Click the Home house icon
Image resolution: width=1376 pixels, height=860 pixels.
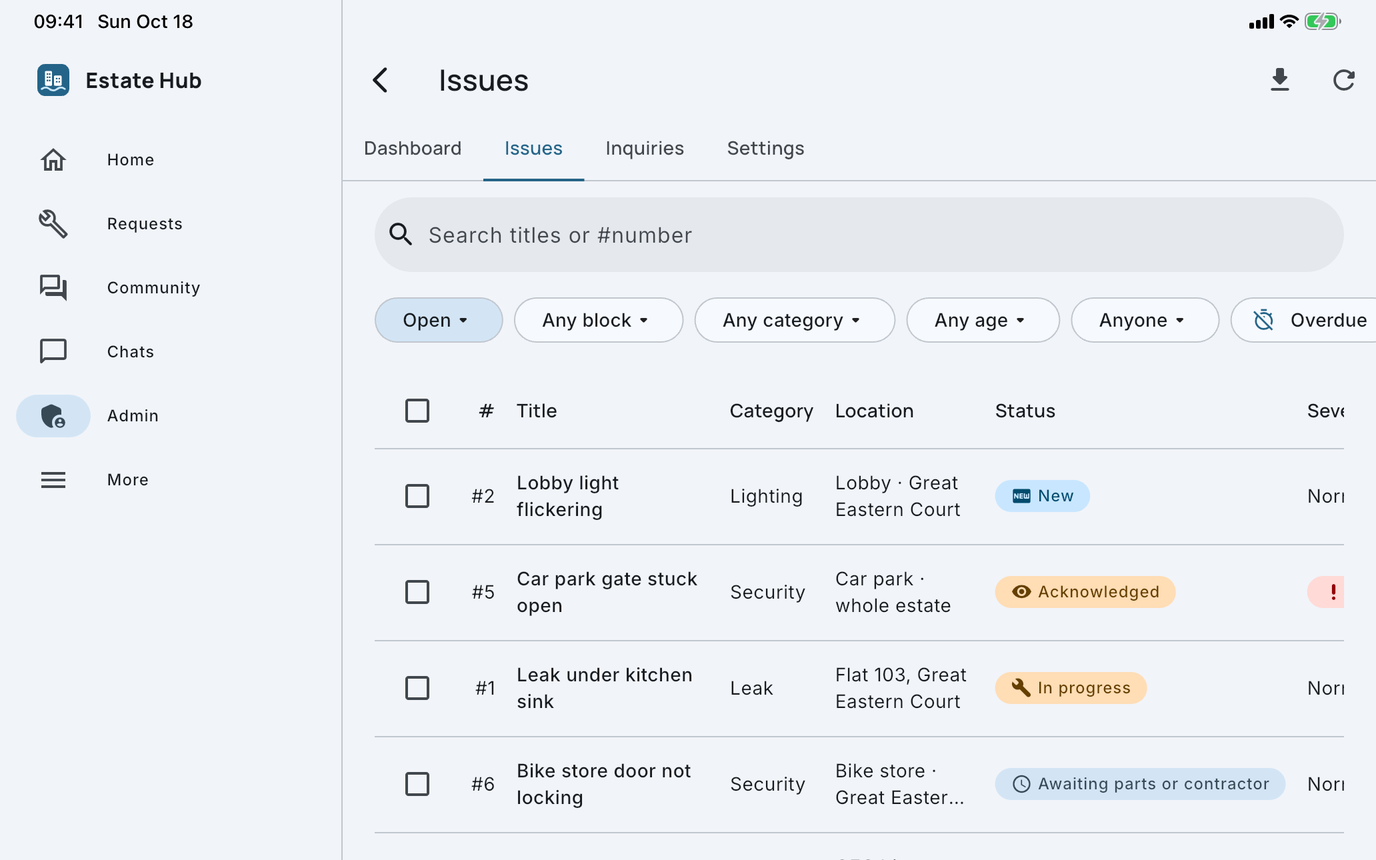tap(53, 160)
